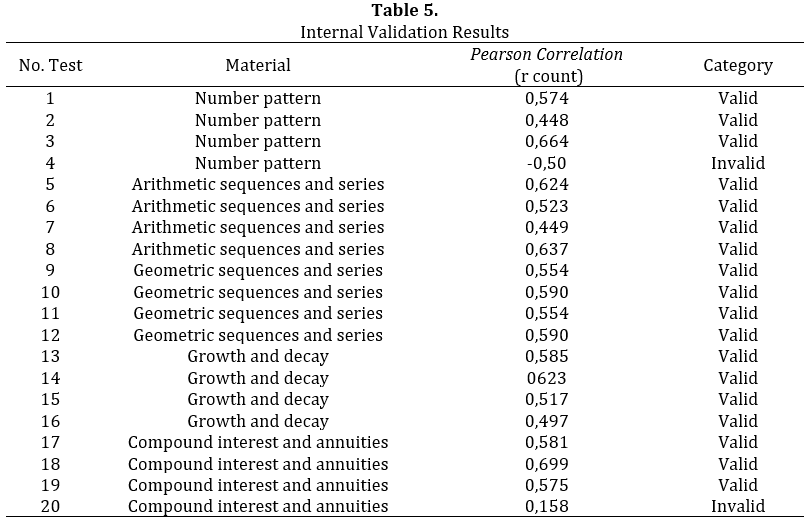810x525 pixels.
Task: Select test number 1 in first column
Action: click(x=50, y=98)
